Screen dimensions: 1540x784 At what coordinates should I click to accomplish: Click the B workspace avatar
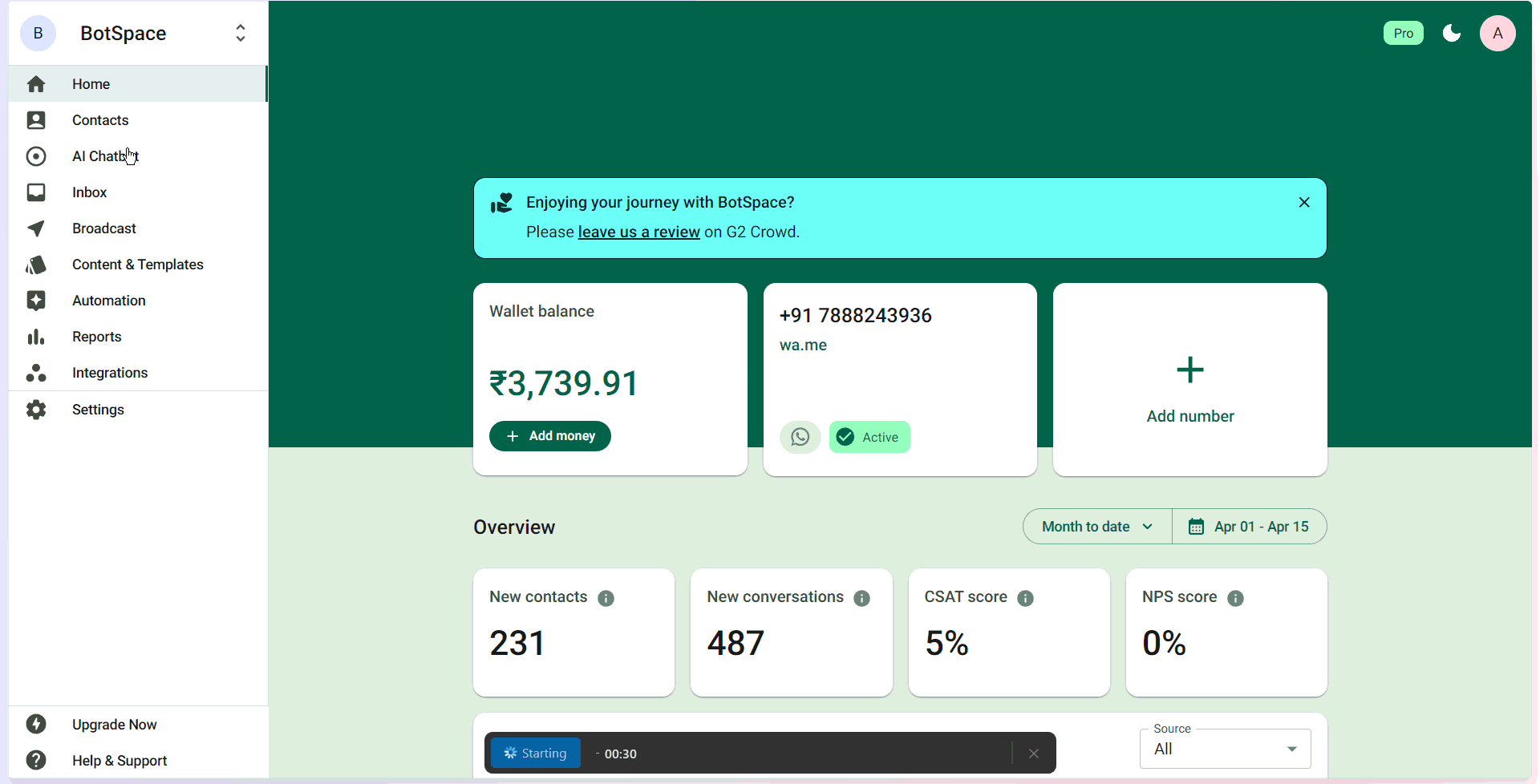coord(38,33)
